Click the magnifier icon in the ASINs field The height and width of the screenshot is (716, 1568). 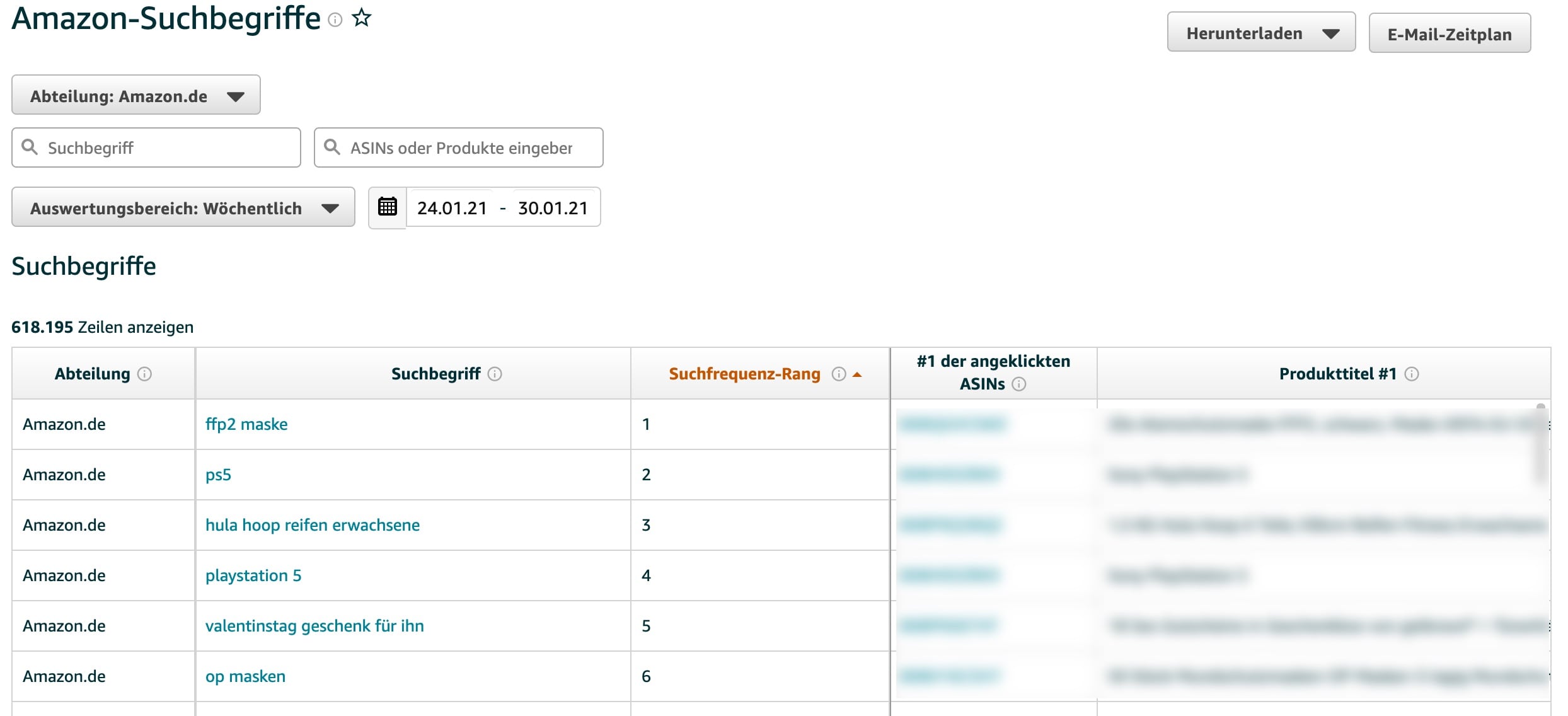pos(332,147)
